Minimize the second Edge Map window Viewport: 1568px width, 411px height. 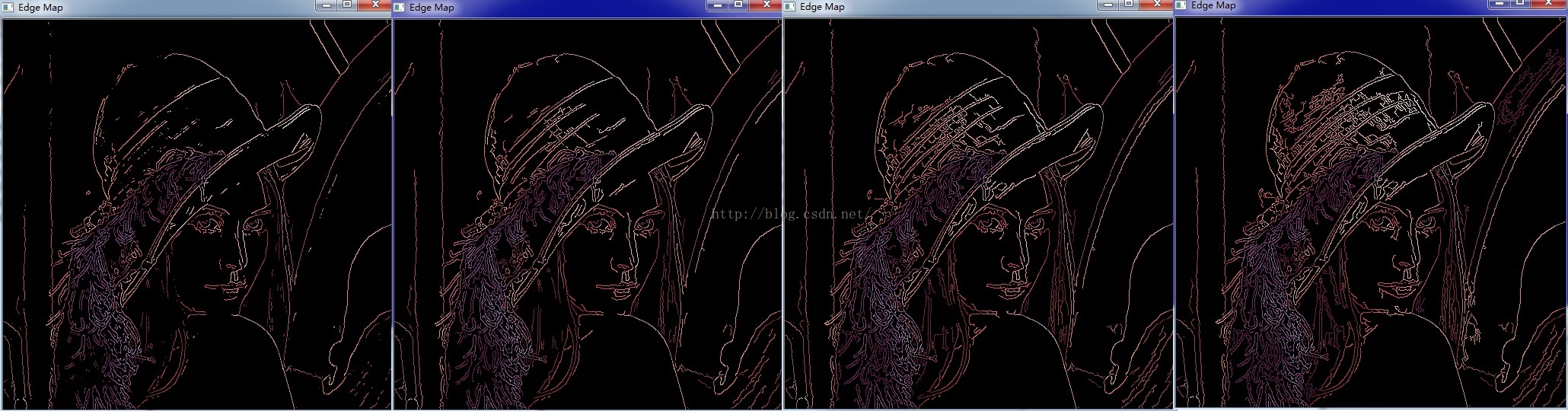point(717,5)
